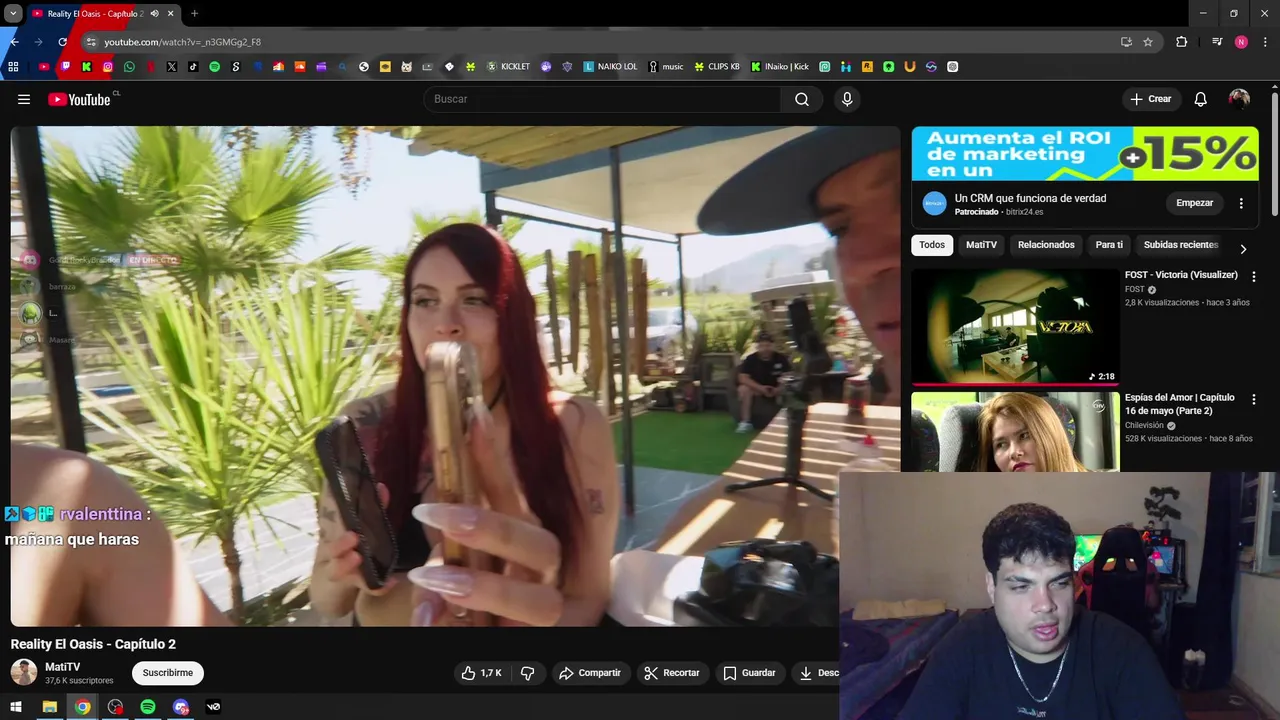
Task: Bookmark this page with the star icon
Action: [1148, 42]
